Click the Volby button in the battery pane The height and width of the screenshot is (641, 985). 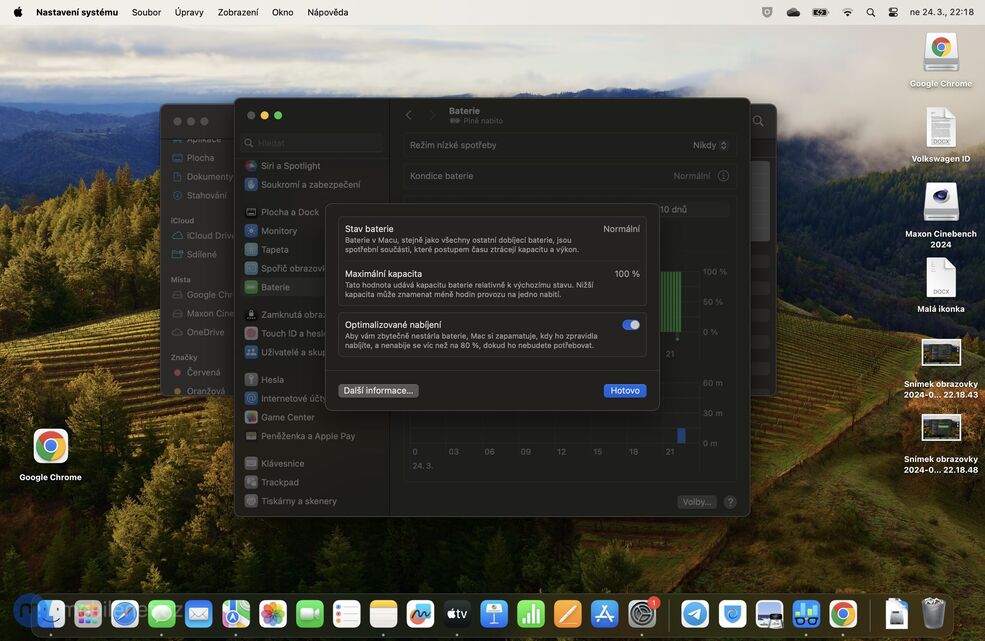click(x=695, y=501)
